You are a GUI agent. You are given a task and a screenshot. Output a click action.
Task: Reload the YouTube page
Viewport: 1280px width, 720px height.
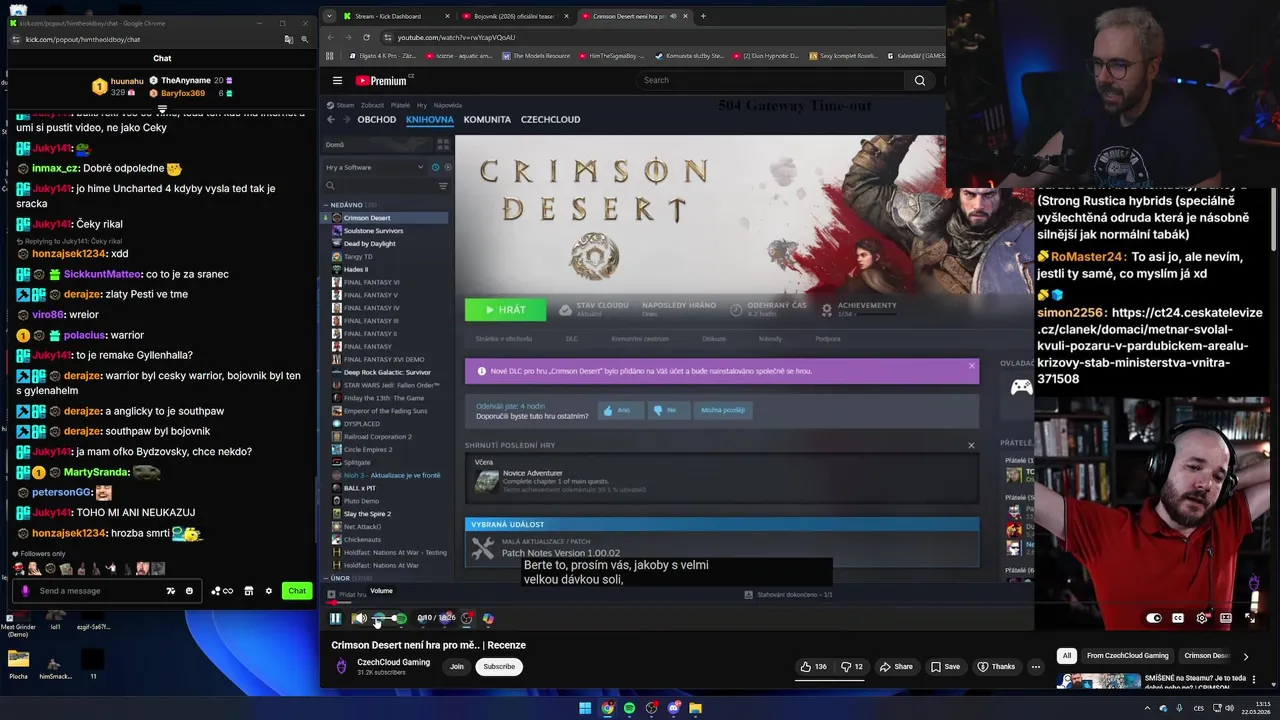pyautogui.click(x=366, y=37)
